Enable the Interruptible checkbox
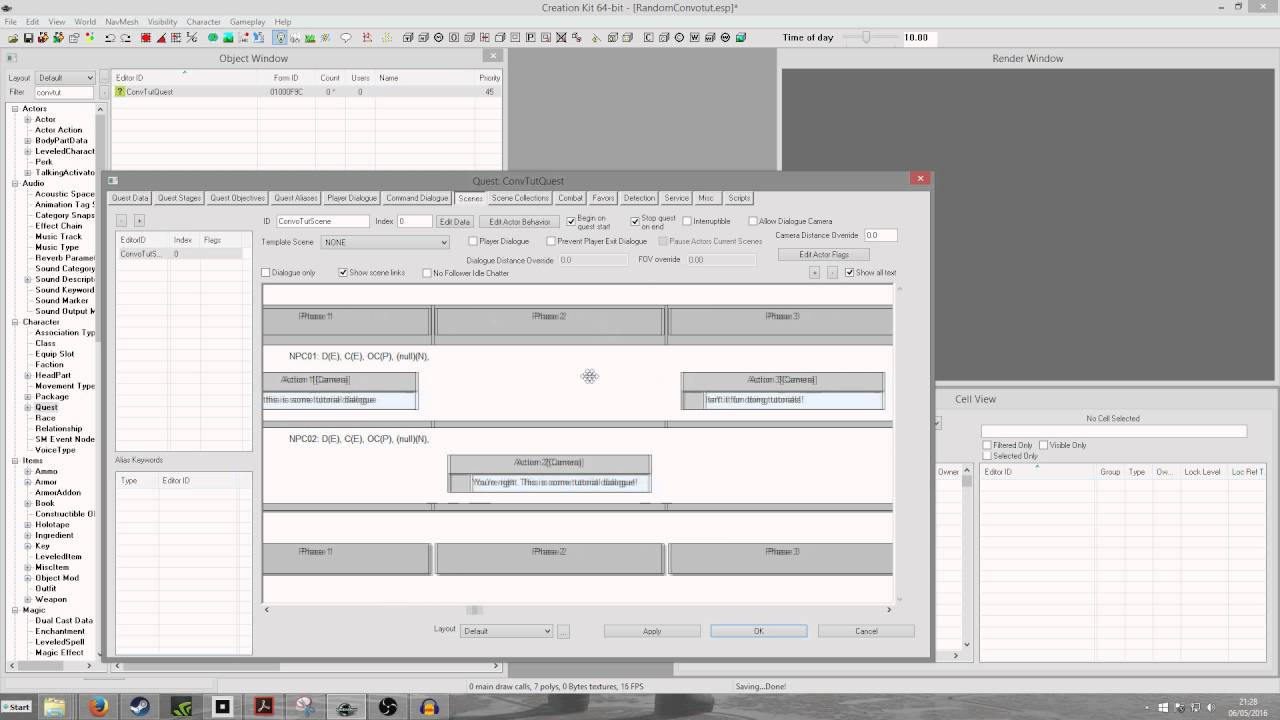 click(x=687, y=221)
